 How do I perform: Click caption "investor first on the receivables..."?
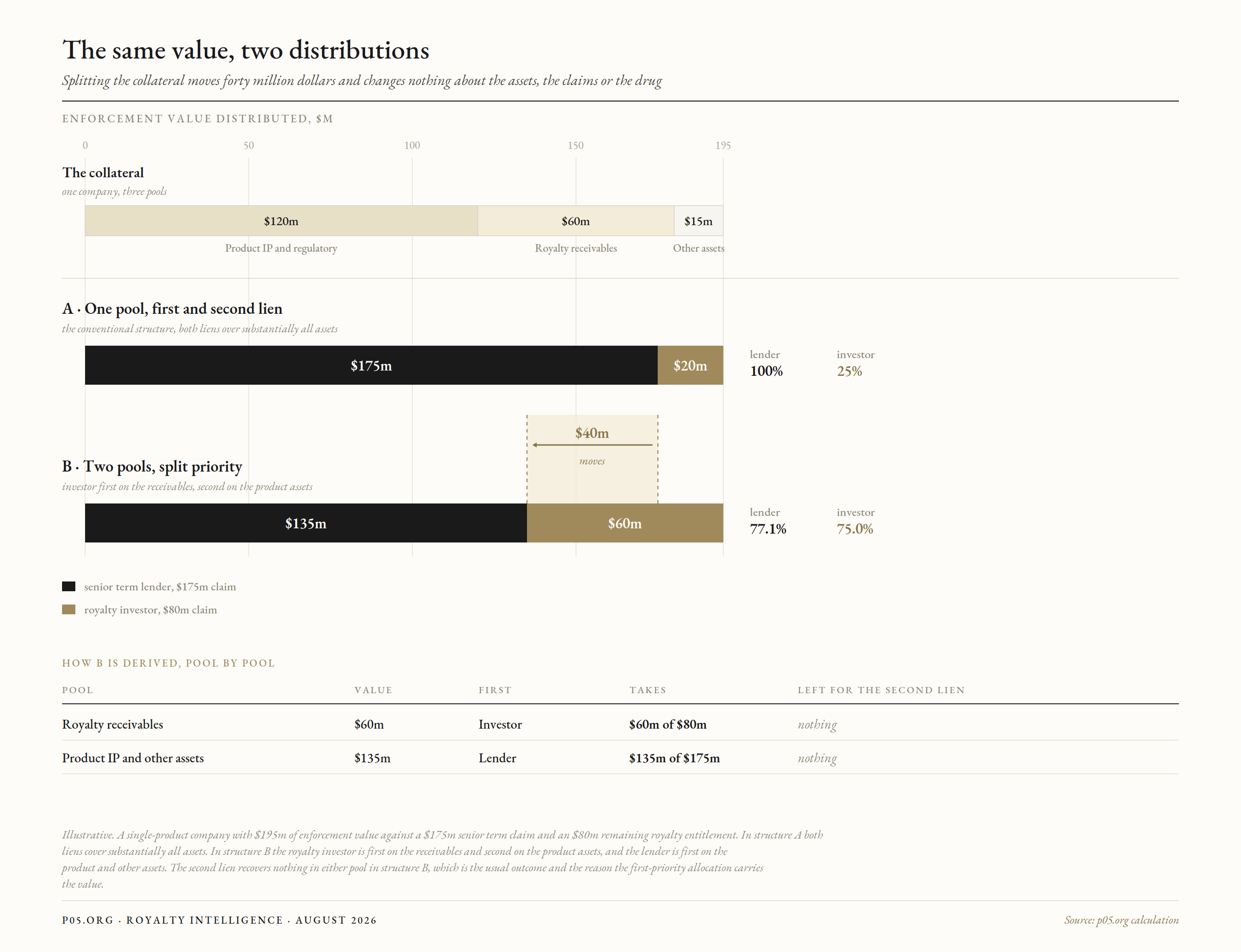[187, 487]
